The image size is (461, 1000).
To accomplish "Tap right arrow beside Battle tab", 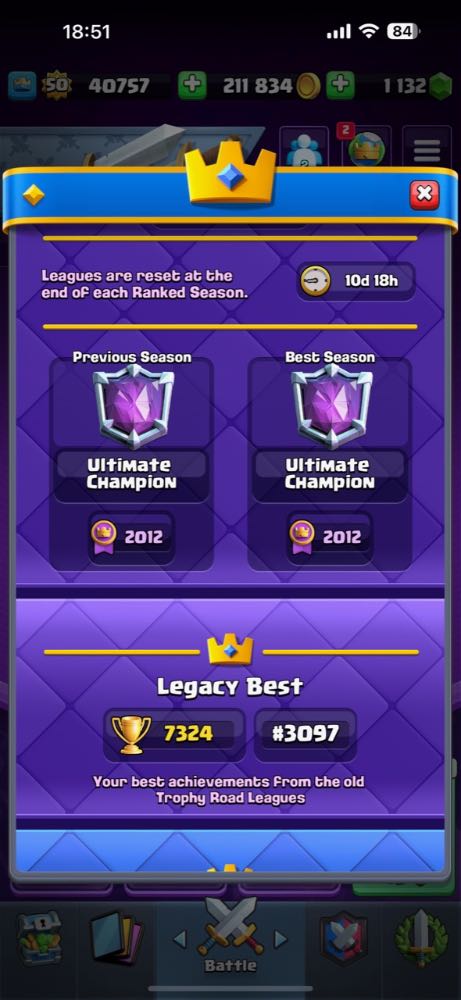I will click(x=280, y=938).
